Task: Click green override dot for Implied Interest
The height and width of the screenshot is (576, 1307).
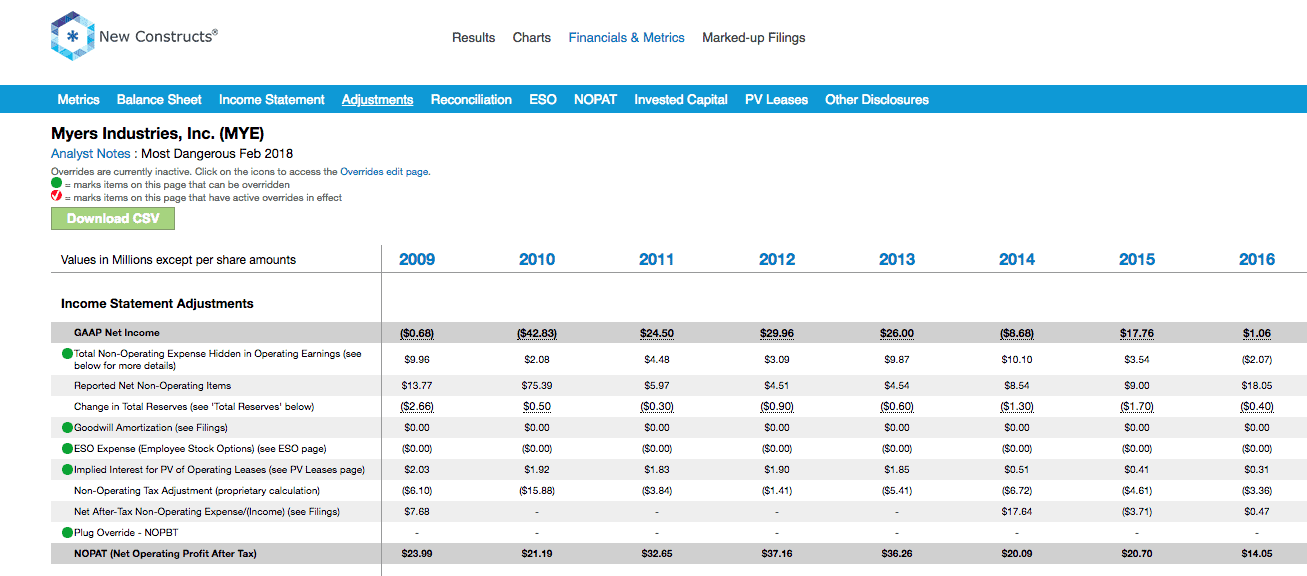Action: pos(67,469)
